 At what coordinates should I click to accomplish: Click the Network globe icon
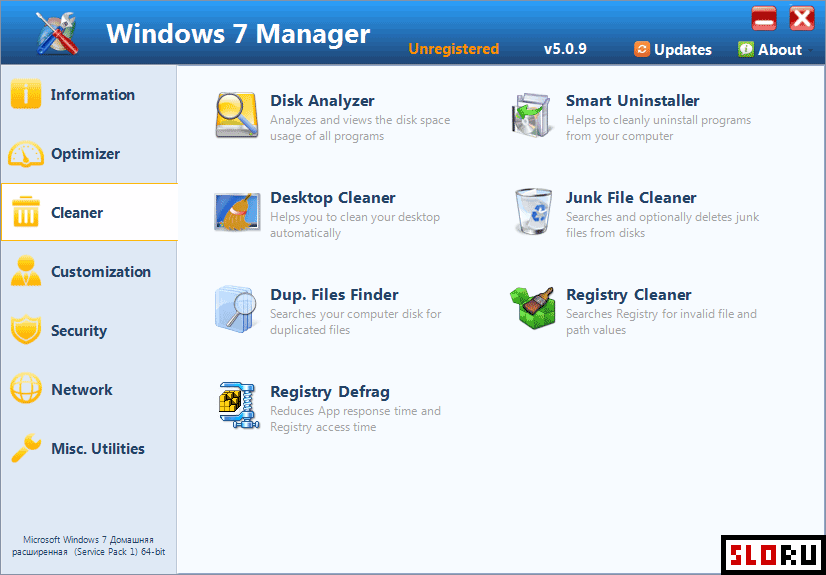click(25, 389)
